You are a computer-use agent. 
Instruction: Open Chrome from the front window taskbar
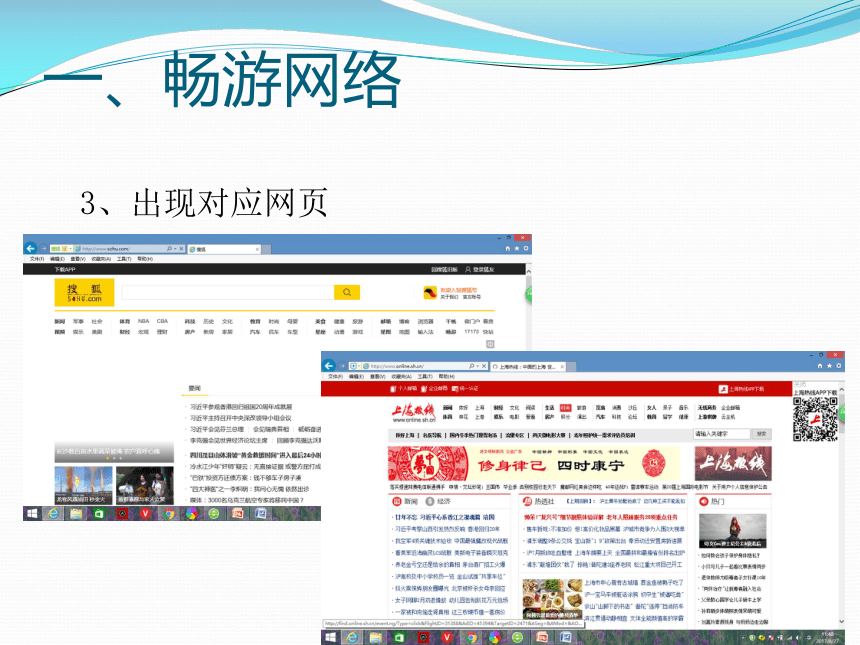(x=471, y=637)
